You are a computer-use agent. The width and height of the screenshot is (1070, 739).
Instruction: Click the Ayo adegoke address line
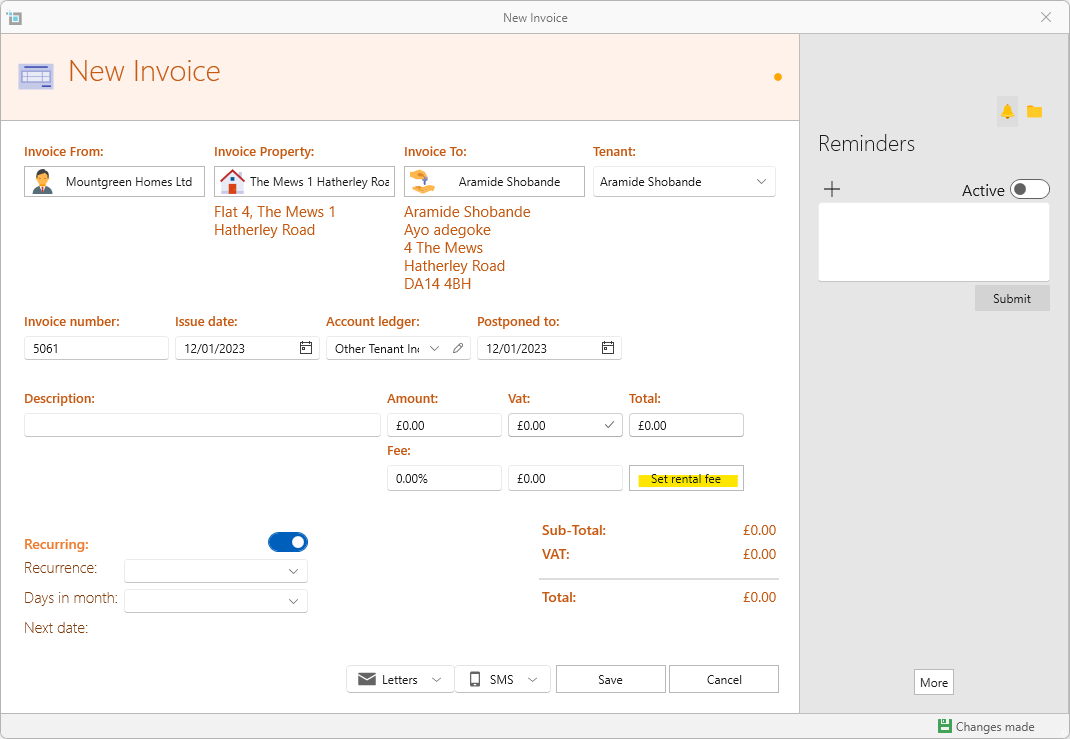(447, 230)
